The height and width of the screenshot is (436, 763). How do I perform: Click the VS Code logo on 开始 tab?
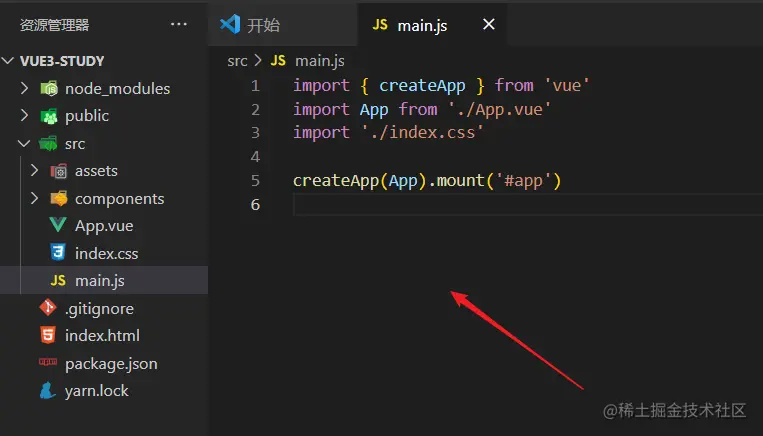[230, 24]
